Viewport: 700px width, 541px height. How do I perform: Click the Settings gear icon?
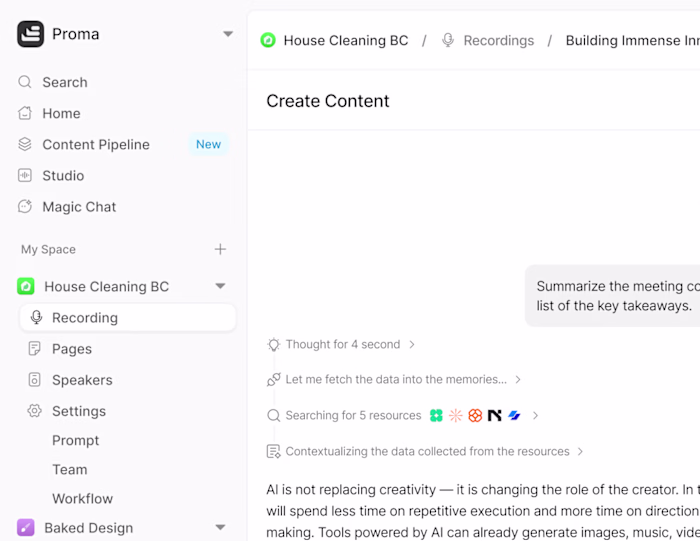(x=34, y=411)
